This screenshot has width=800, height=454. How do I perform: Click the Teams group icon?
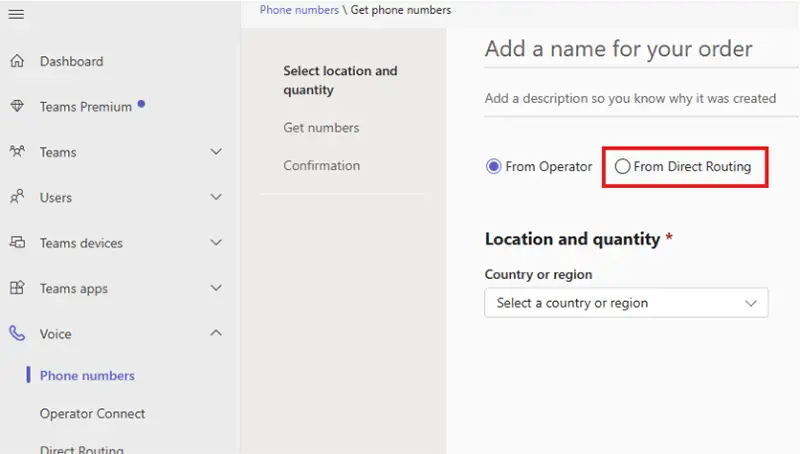pyautogui.click(x=17, y=152)
